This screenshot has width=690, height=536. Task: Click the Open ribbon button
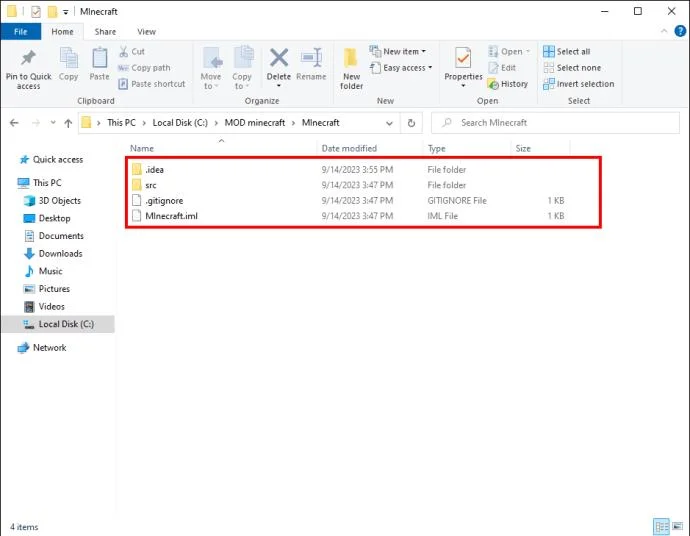coord(509,51)
